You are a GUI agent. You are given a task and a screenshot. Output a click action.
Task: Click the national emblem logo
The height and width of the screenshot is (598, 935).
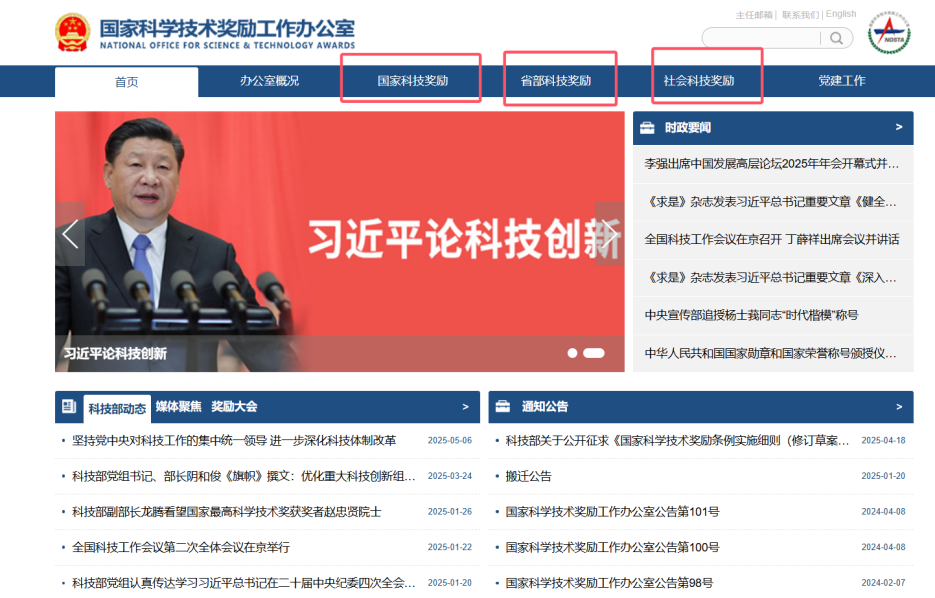tap(72, 32)
